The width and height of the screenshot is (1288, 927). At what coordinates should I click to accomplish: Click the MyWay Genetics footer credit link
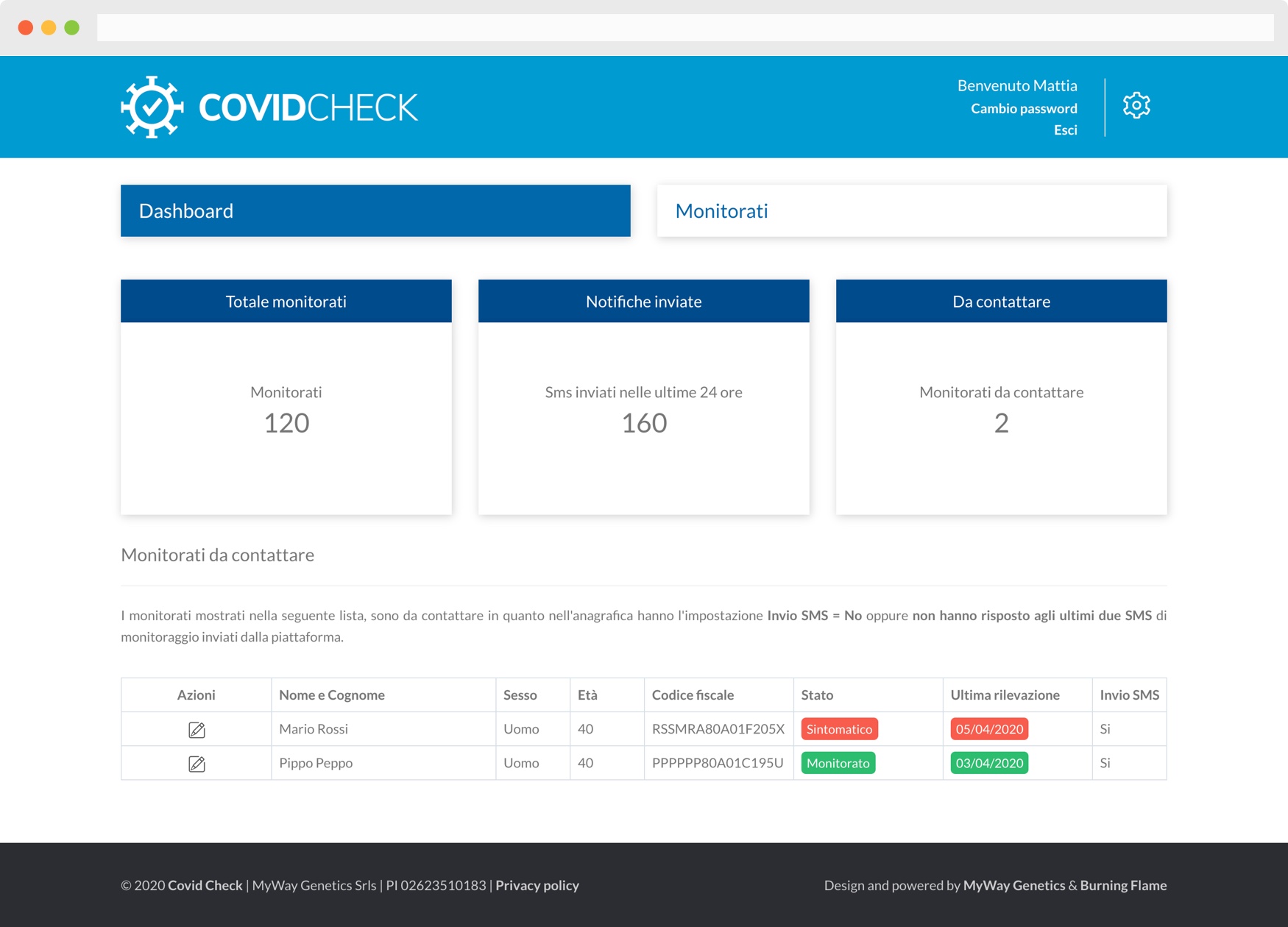[x=1013, y=885]
